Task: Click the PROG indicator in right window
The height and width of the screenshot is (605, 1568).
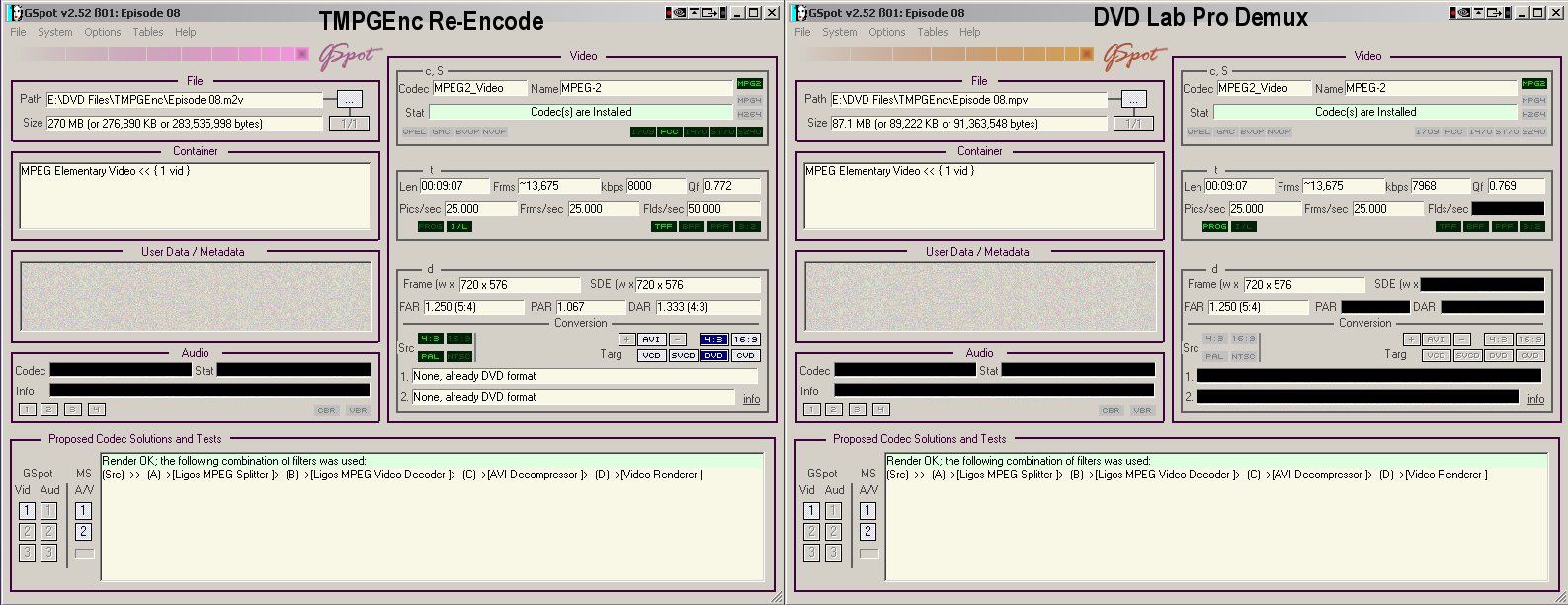Action: [x=1215, y=226]
